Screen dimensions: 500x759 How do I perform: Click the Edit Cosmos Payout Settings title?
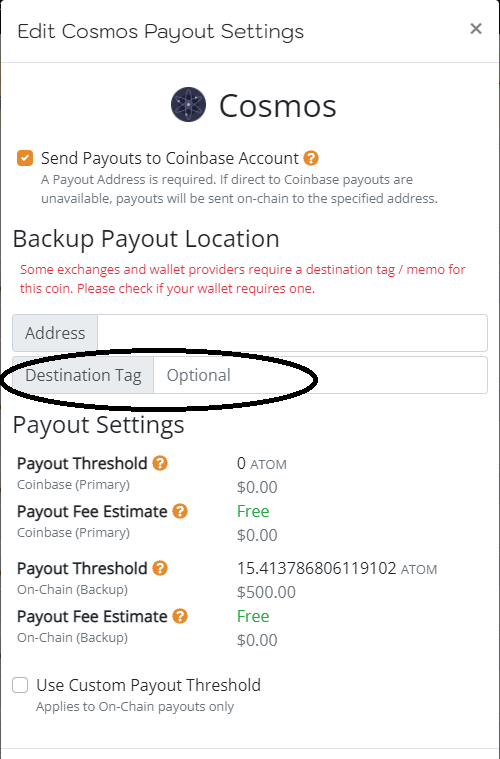click(x=161, y=31)
